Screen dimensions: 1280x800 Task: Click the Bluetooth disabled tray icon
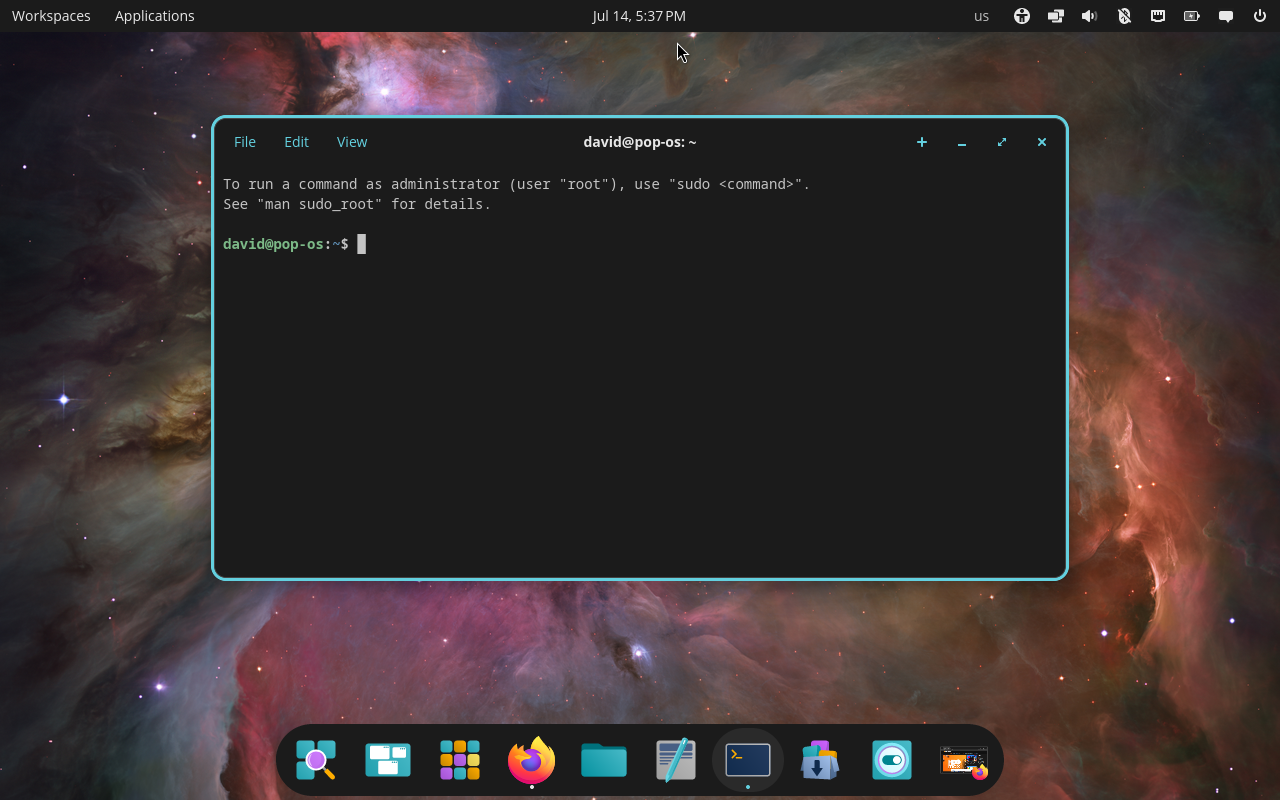point(1124,16)
